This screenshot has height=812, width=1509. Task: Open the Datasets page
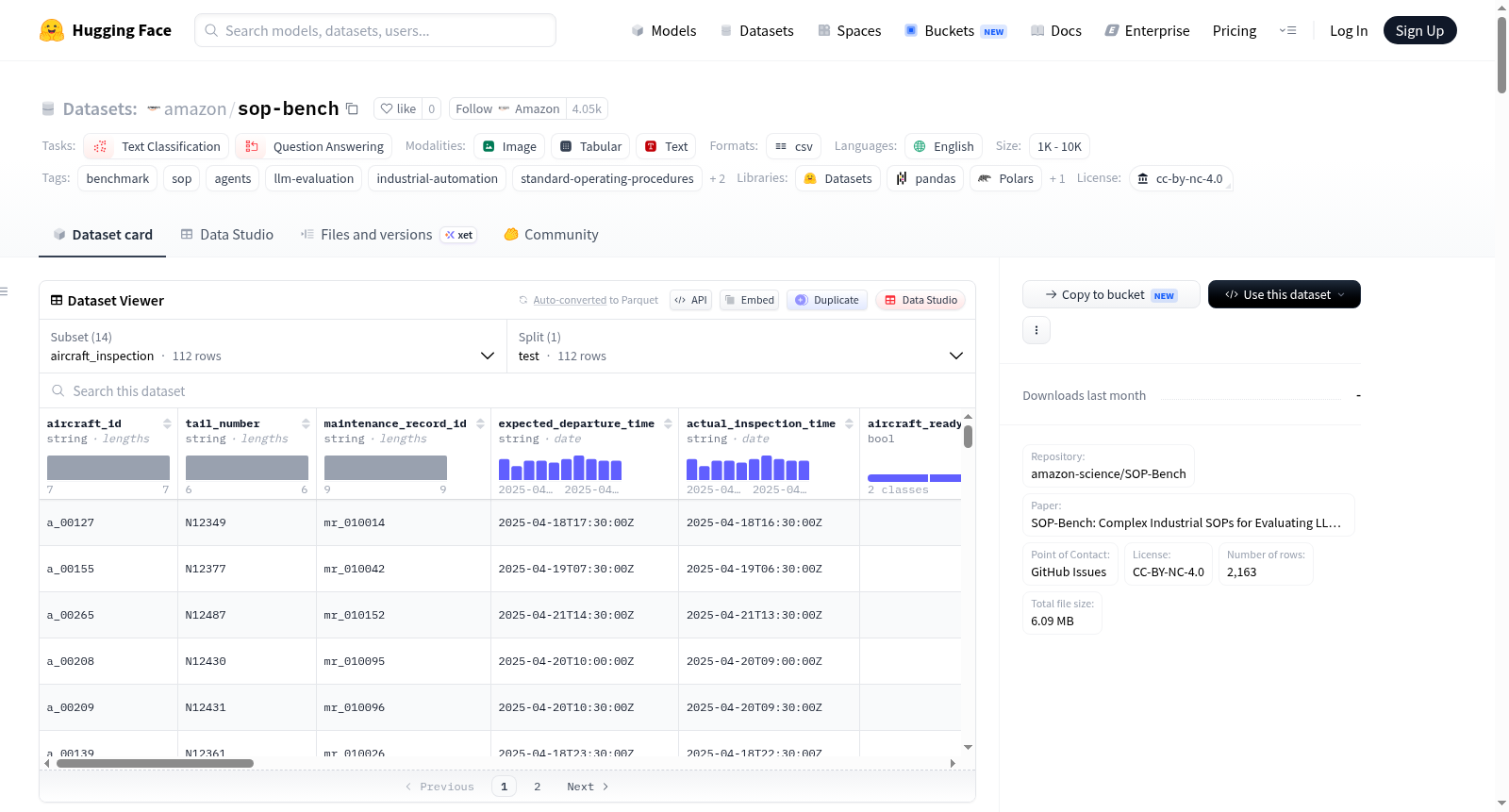tap(757, 30)
